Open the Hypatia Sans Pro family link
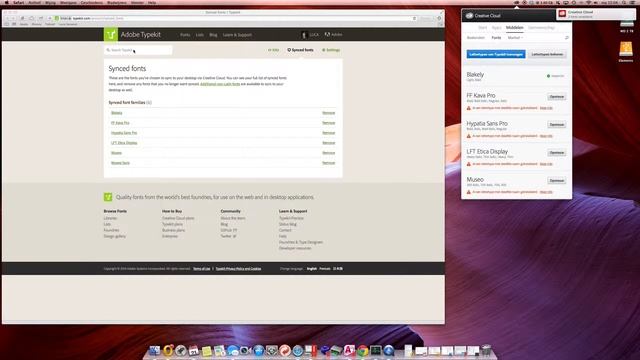 [124, 133]
